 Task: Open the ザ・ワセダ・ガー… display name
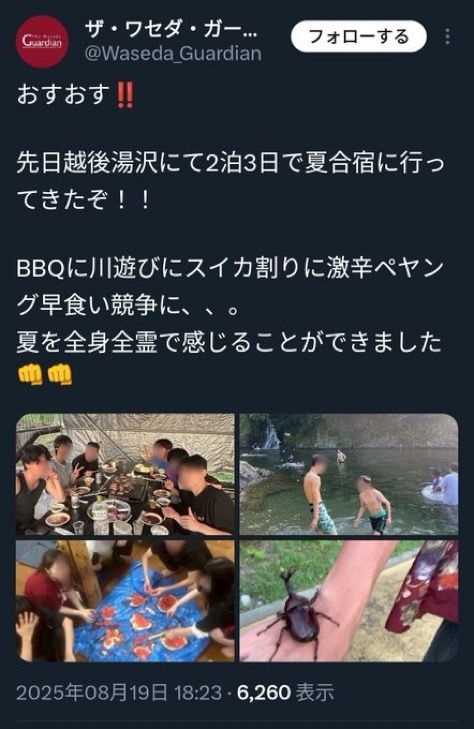click(171, 31)
